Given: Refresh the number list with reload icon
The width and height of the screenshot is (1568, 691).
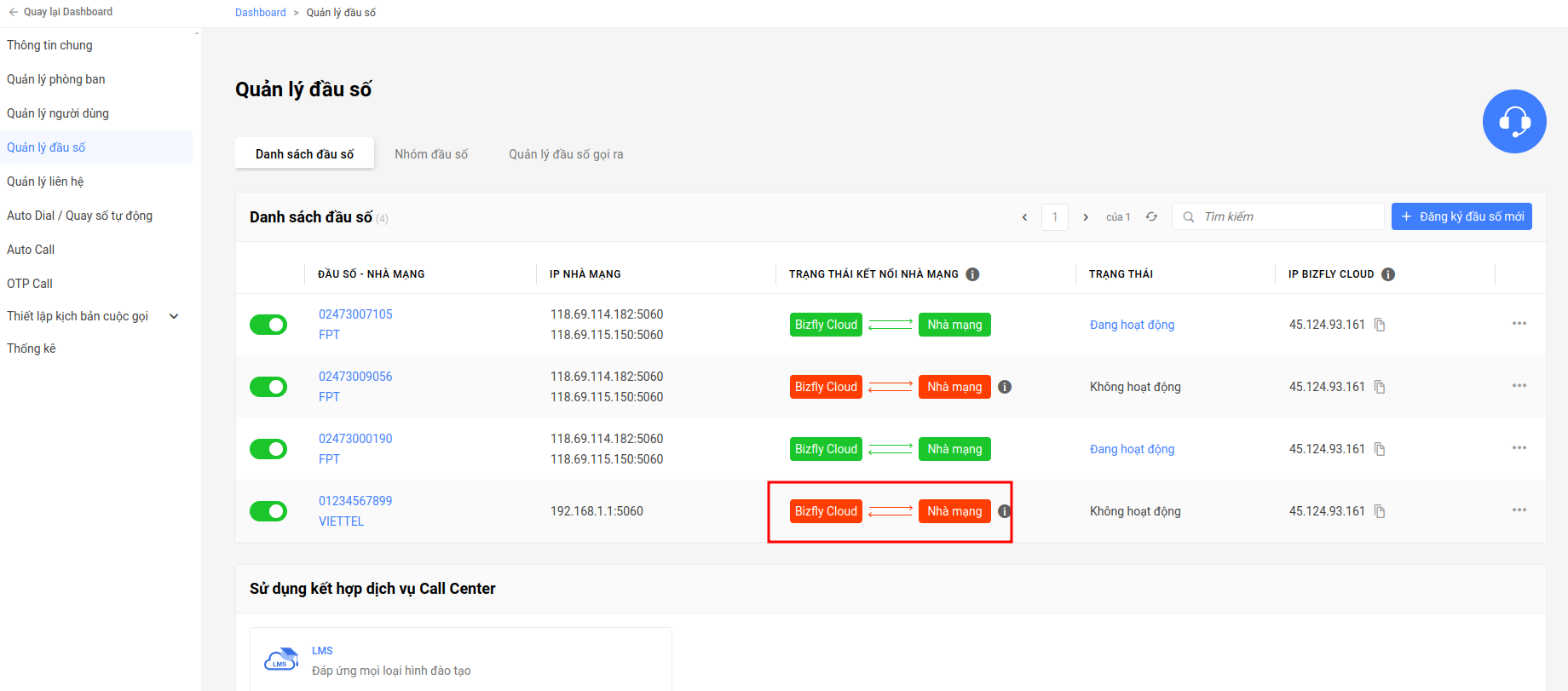Looking at the screenshot, I should tap(1151, 216).
